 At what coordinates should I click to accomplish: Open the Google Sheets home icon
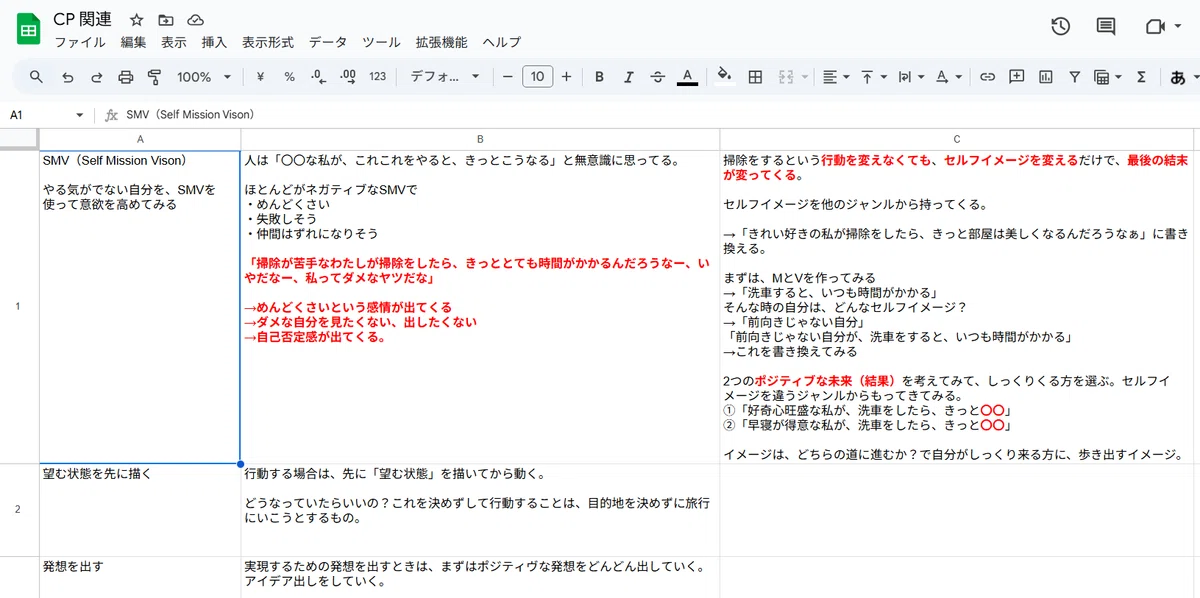[28, 30]
